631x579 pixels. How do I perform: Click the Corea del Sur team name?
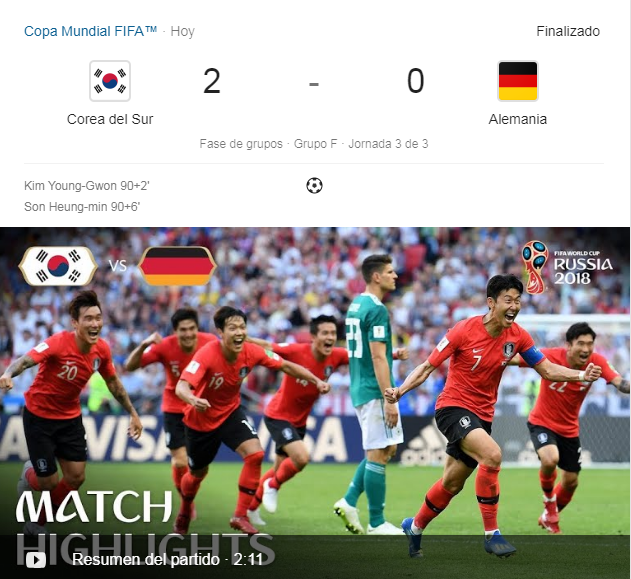[110, 119]
